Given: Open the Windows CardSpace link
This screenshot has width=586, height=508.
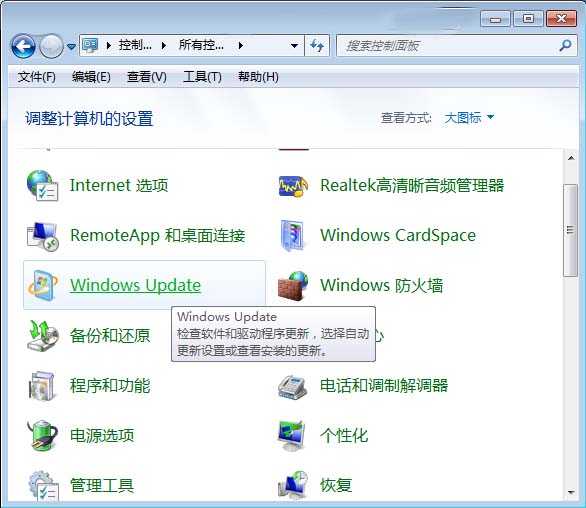Looking at the screenshot, I should 398,235.
